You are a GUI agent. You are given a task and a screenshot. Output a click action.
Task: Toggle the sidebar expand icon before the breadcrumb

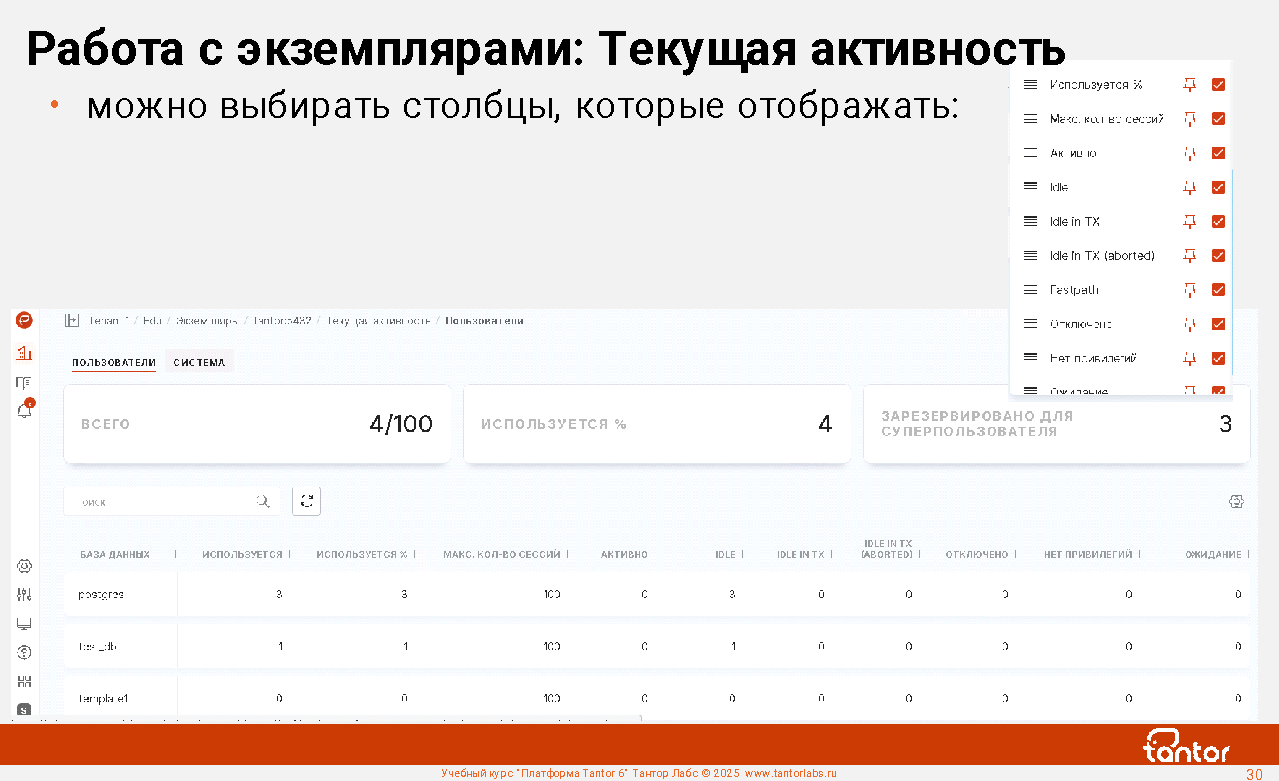(x=71, y=321)
